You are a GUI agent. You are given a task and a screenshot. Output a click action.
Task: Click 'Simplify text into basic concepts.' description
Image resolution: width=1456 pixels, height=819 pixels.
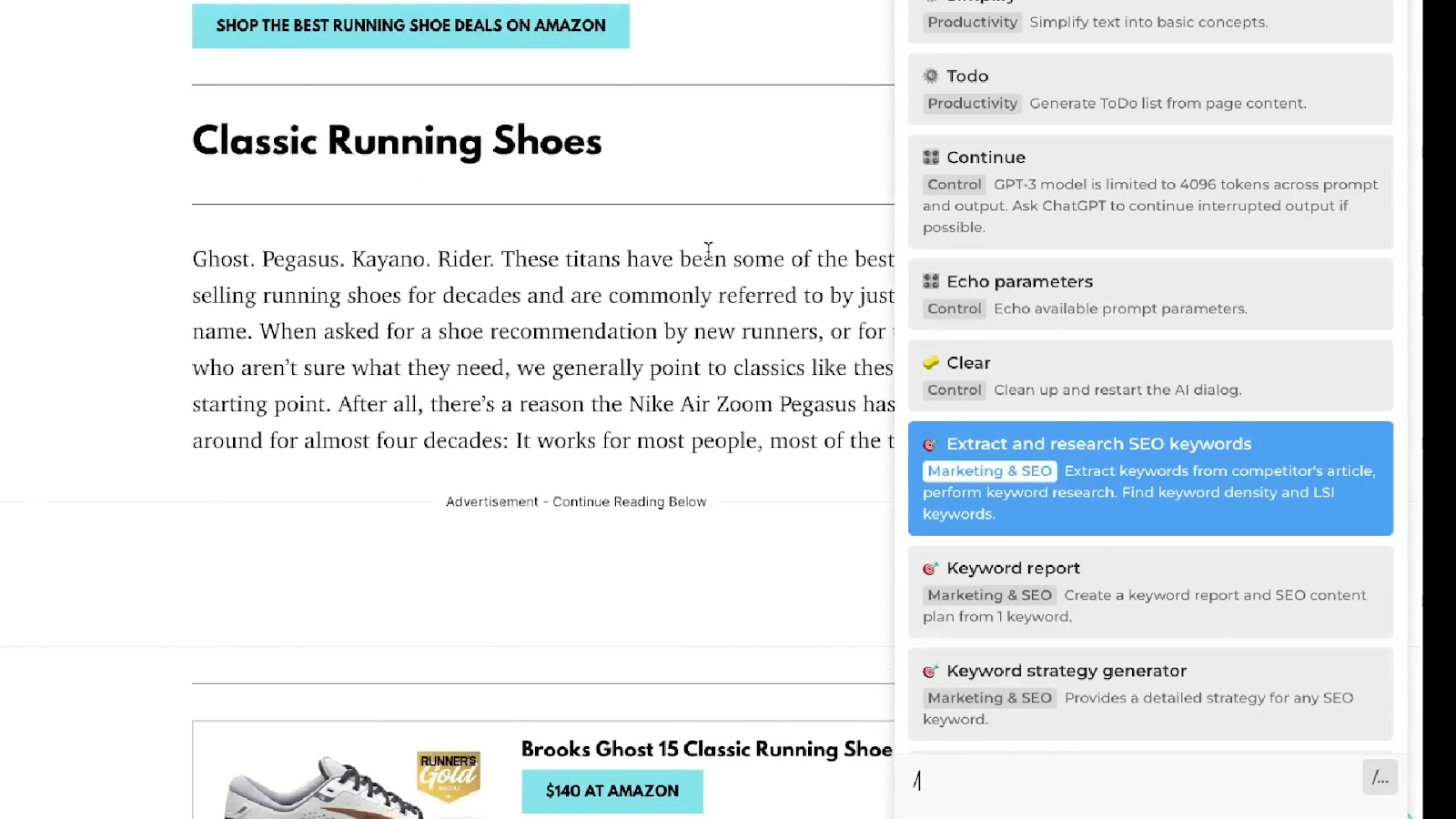(1148, 22)
